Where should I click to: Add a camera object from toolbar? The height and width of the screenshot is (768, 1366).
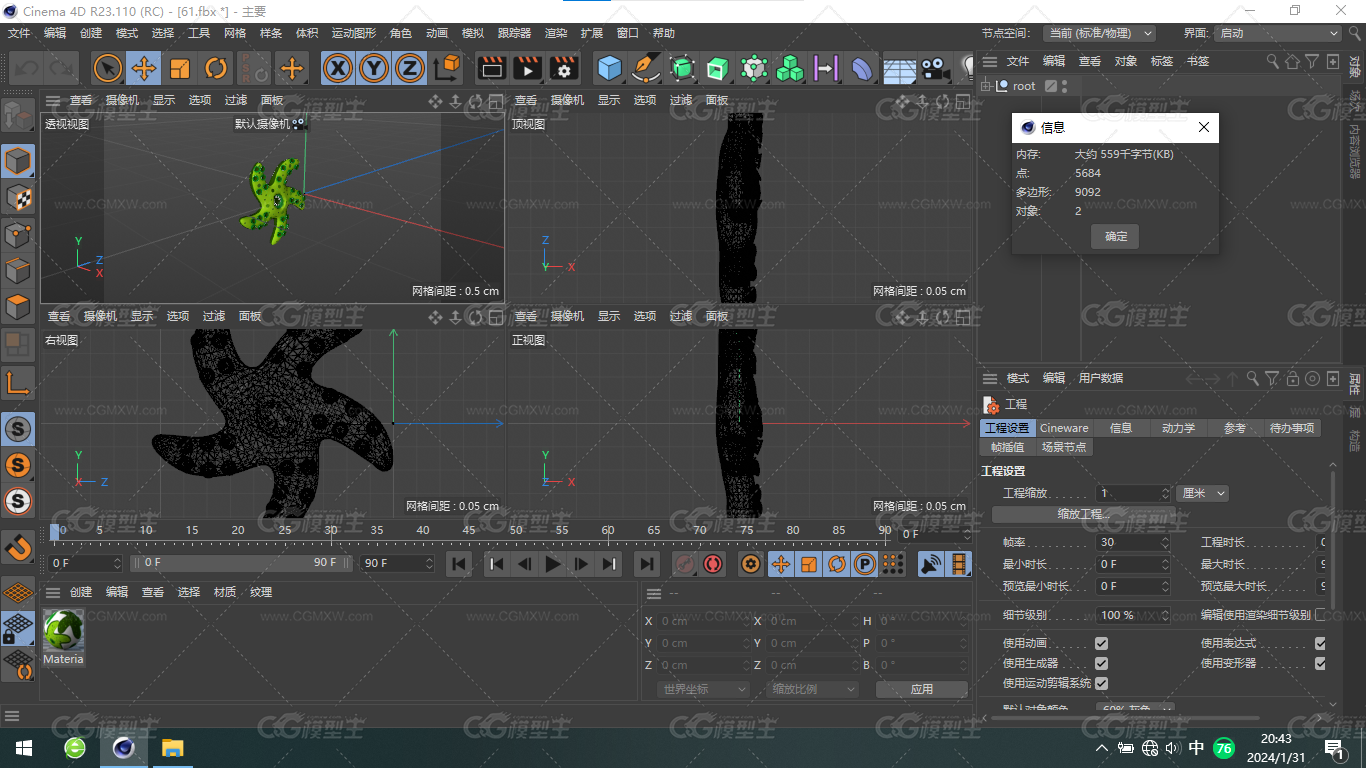[935, 68]
